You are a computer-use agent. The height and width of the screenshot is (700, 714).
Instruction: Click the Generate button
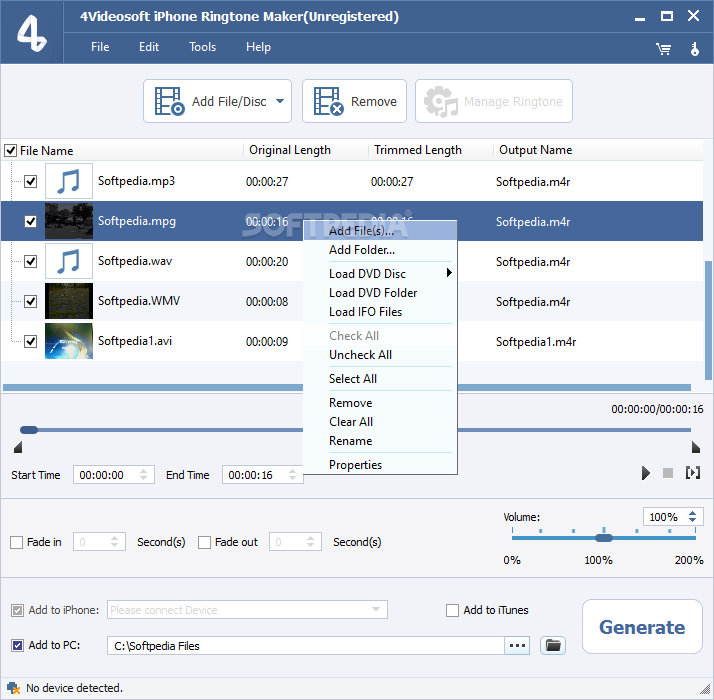coord(642,627)
